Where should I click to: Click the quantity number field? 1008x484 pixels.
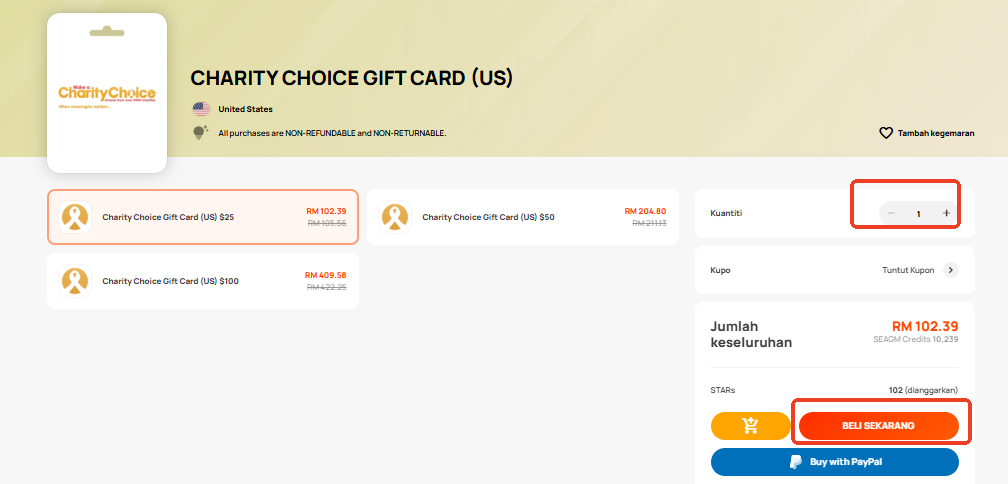point(919,213)
